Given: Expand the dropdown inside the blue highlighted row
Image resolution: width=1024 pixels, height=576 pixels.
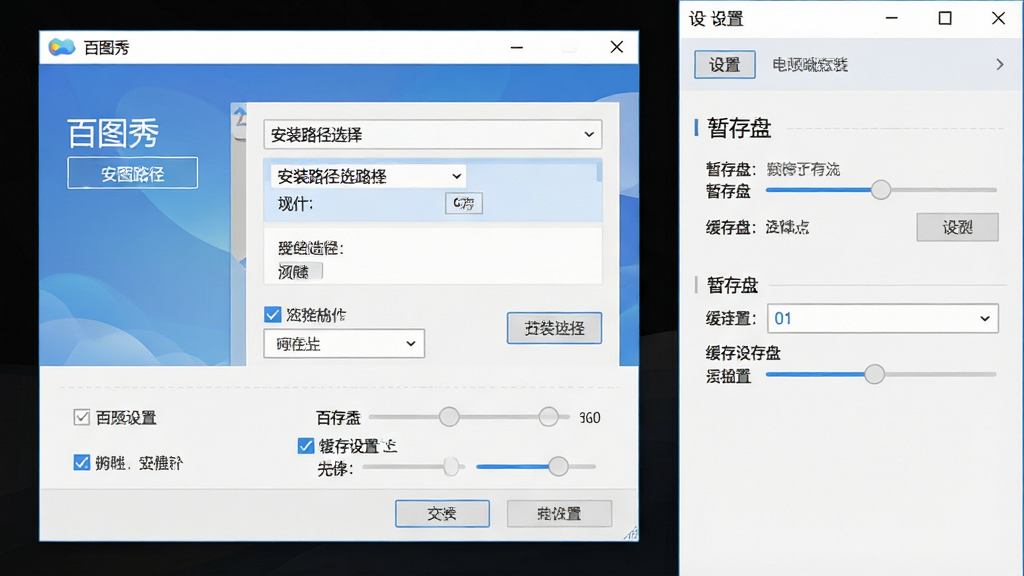Looking at the screenshot, I should [368, 176].
